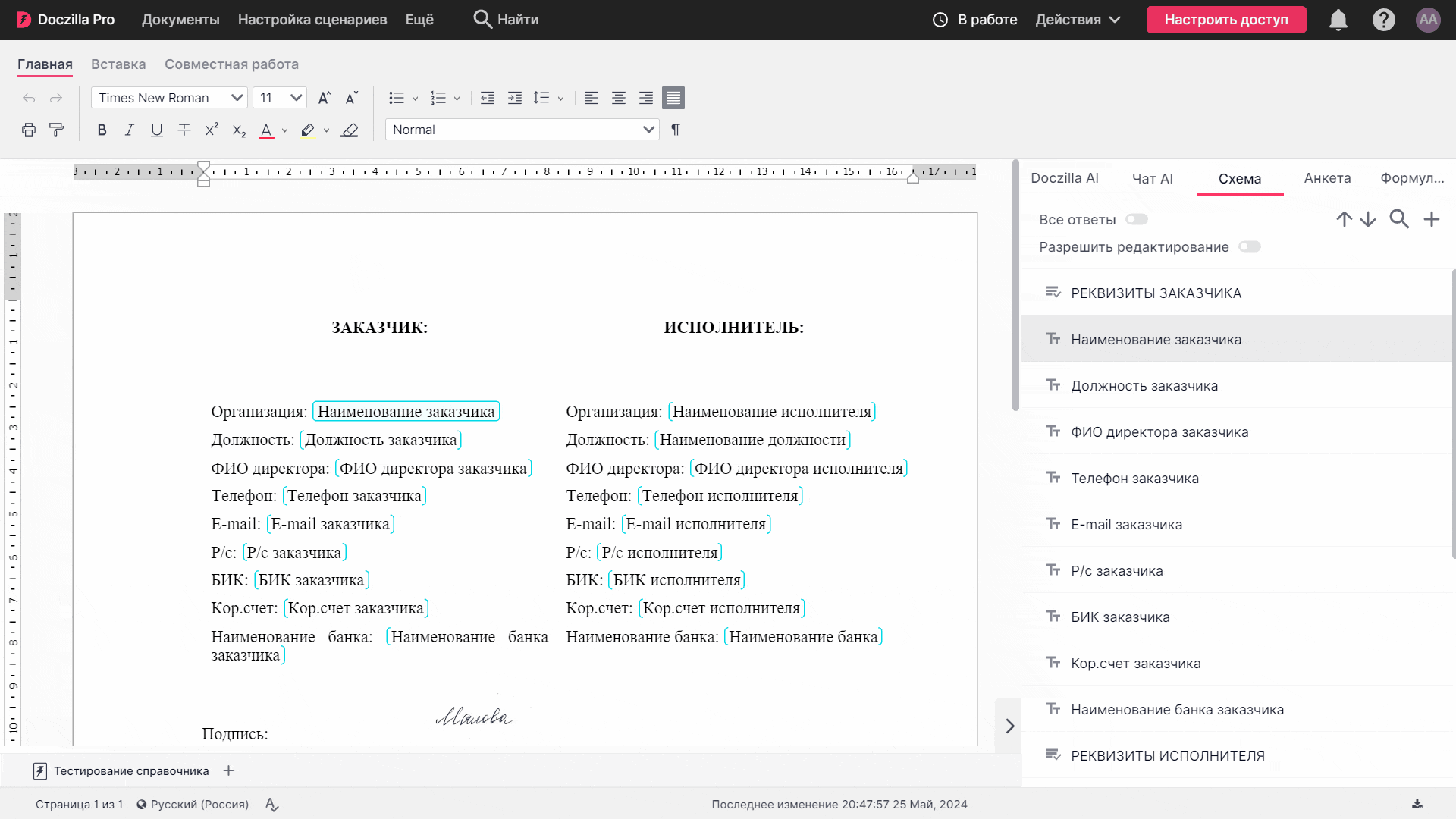Select the format painter icon
Screen dimensions: 1456x819
(56, 130)
